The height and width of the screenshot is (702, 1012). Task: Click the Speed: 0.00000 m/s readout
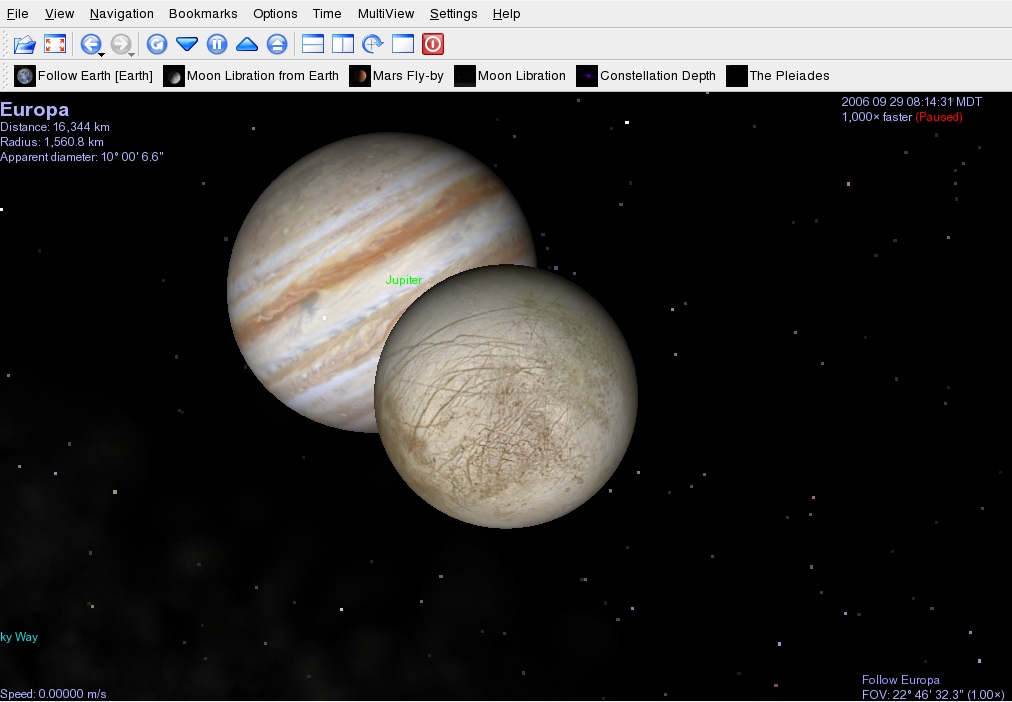click(53, 694)
